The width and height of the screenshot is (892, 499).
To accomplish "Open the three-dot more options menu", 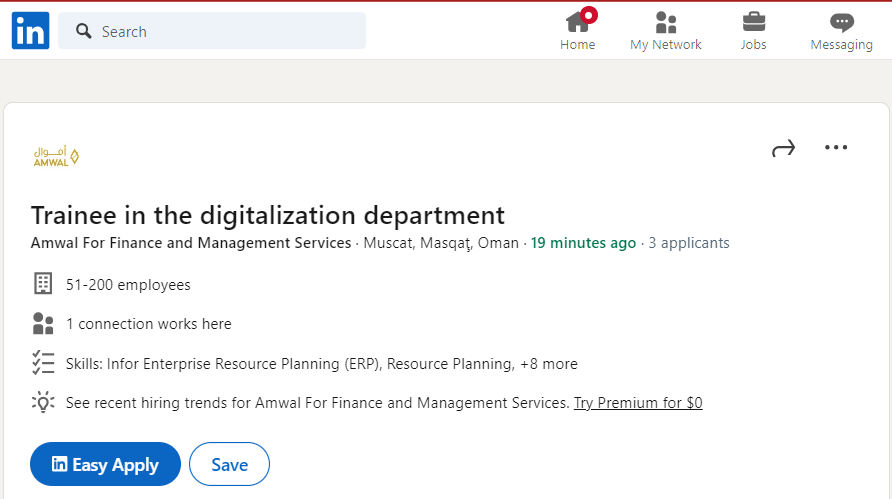I will [x=836, y=147].
